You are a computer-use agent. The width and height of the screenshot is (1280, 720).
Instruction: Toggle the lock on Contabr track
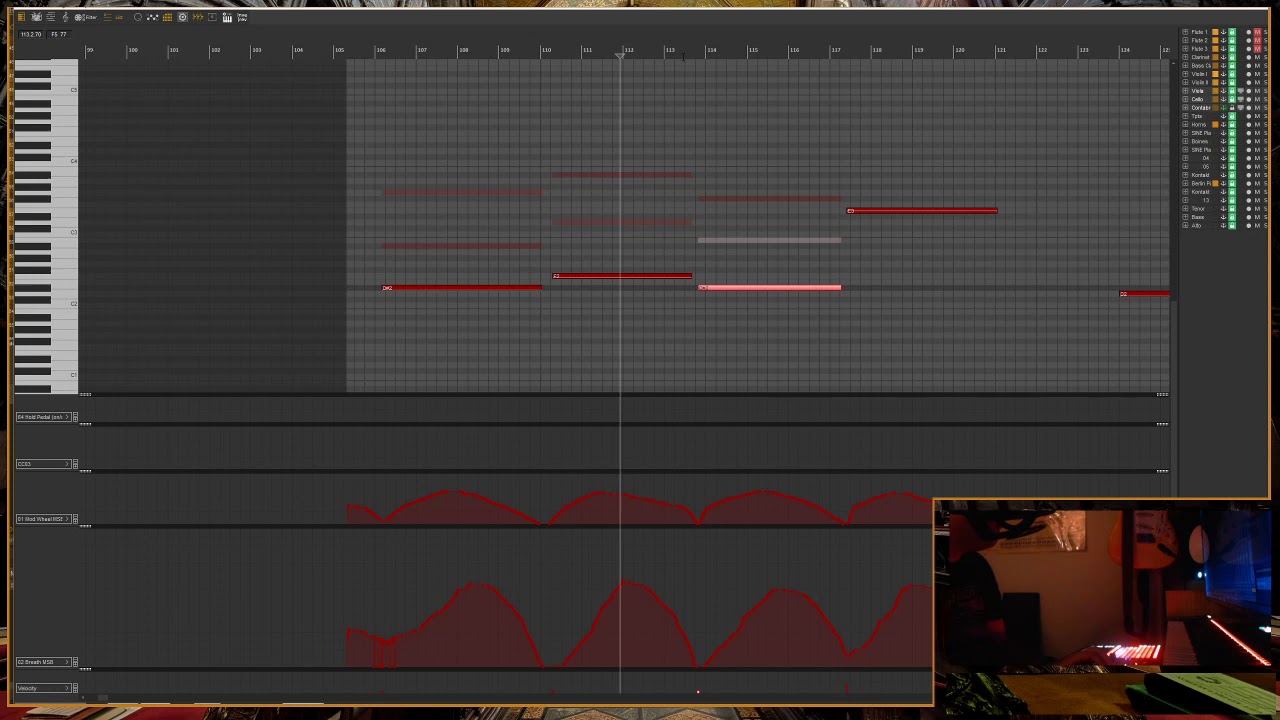click(1232, 108)
